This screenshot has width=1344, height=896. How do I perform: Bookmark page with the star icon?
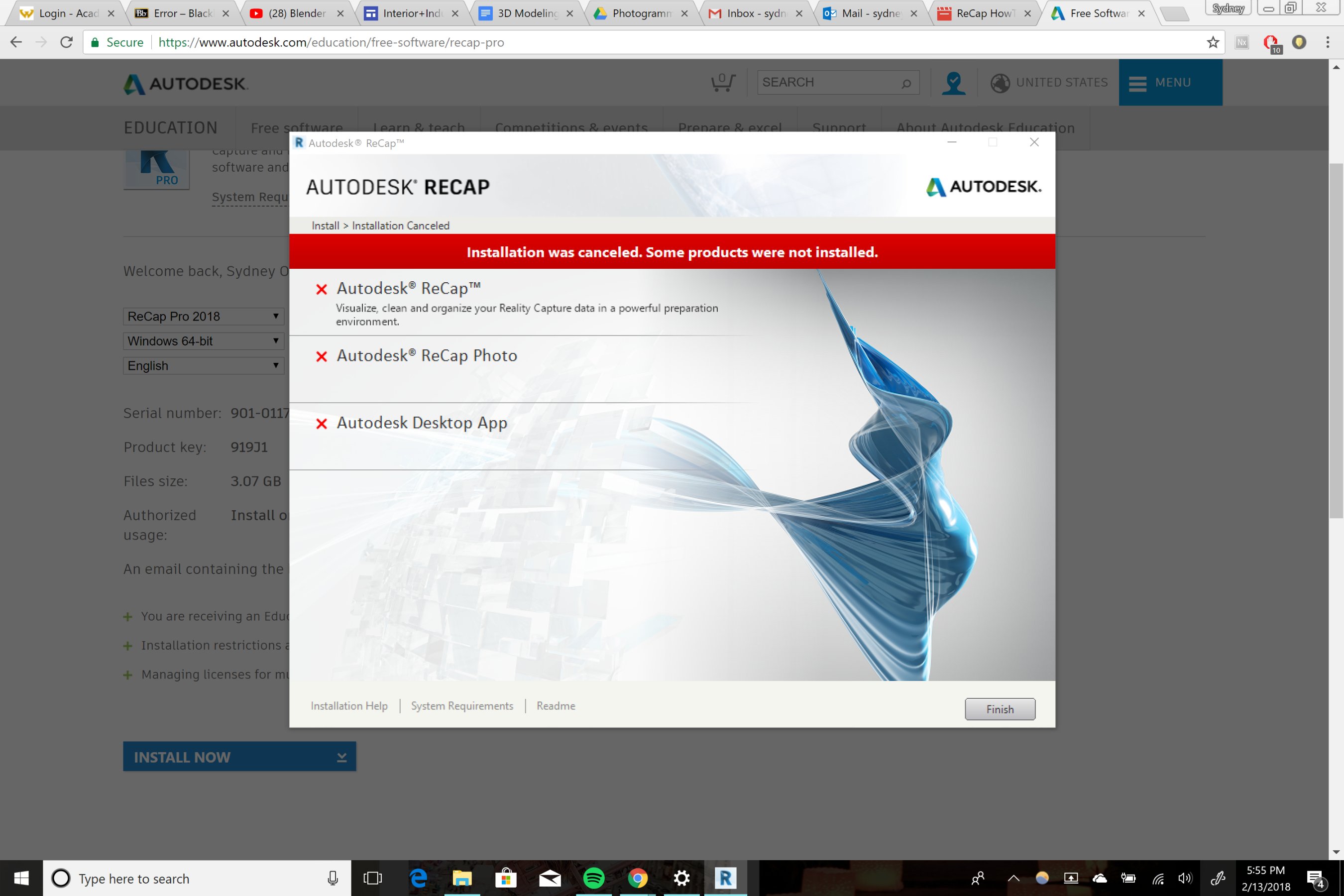1213,42
